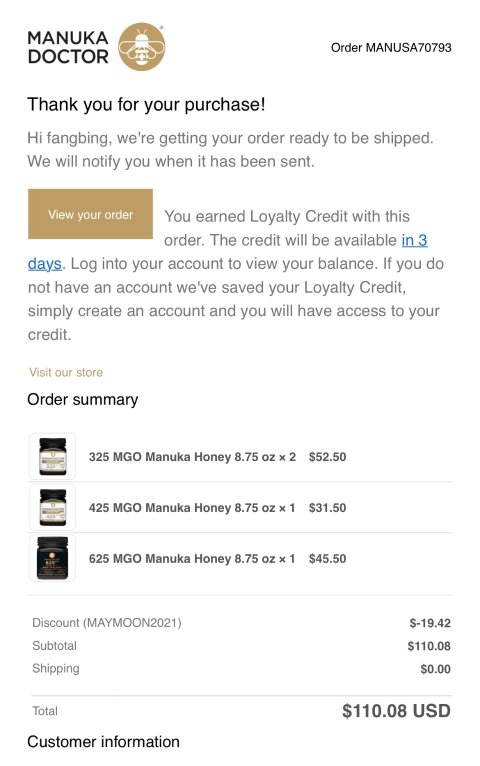Image resolution: width=480 pixels, height=766 pixels.
Task: Click the Customer information heading
Action: (103, 742)
